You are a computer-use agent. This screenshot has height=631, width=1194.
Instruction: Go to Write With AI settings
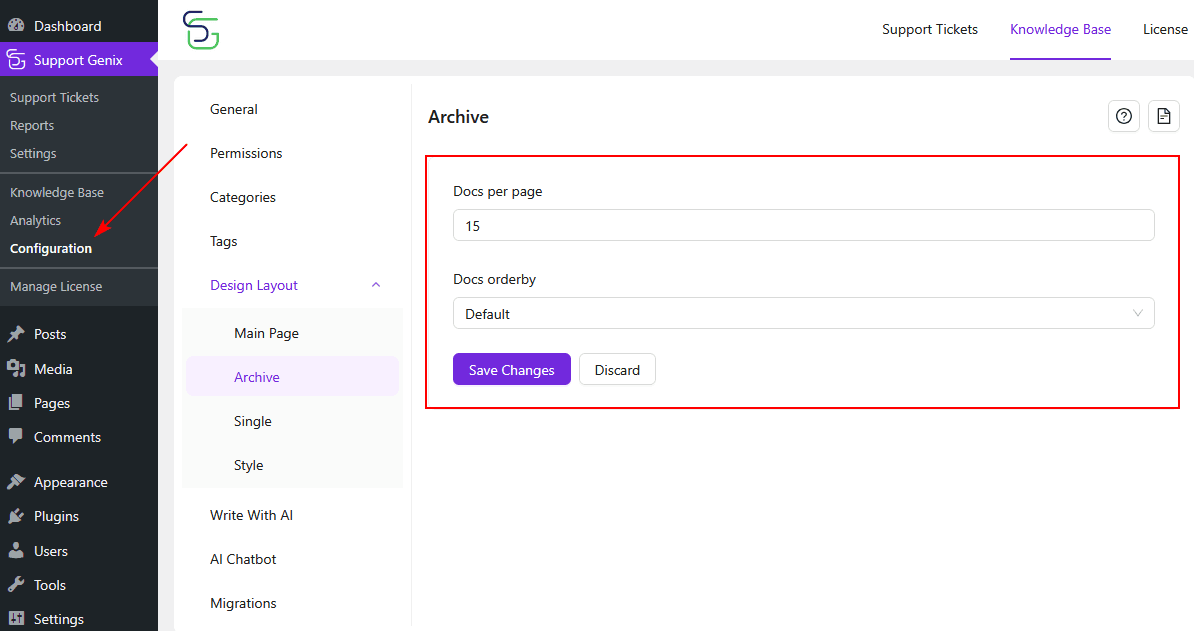coord(251,515)
